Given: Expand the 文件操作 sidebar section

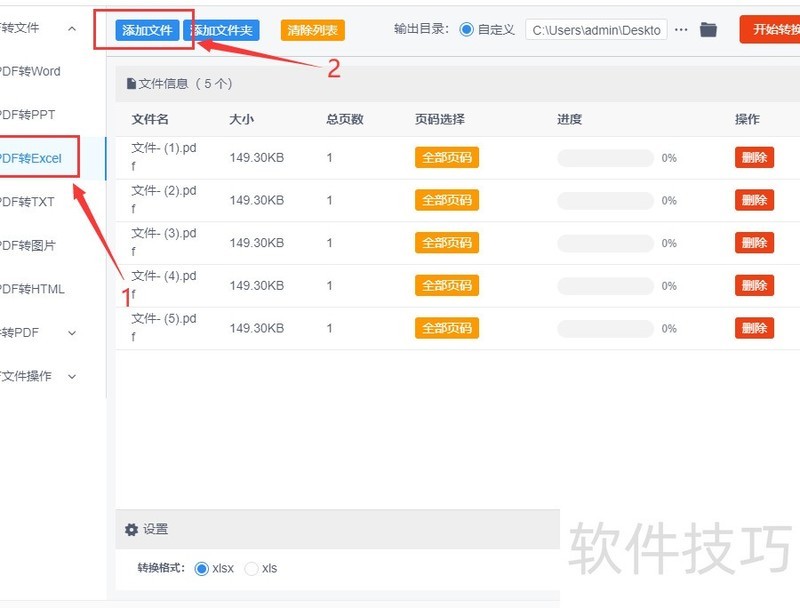Looking at the screenshot, I should (x=72, y=376).
